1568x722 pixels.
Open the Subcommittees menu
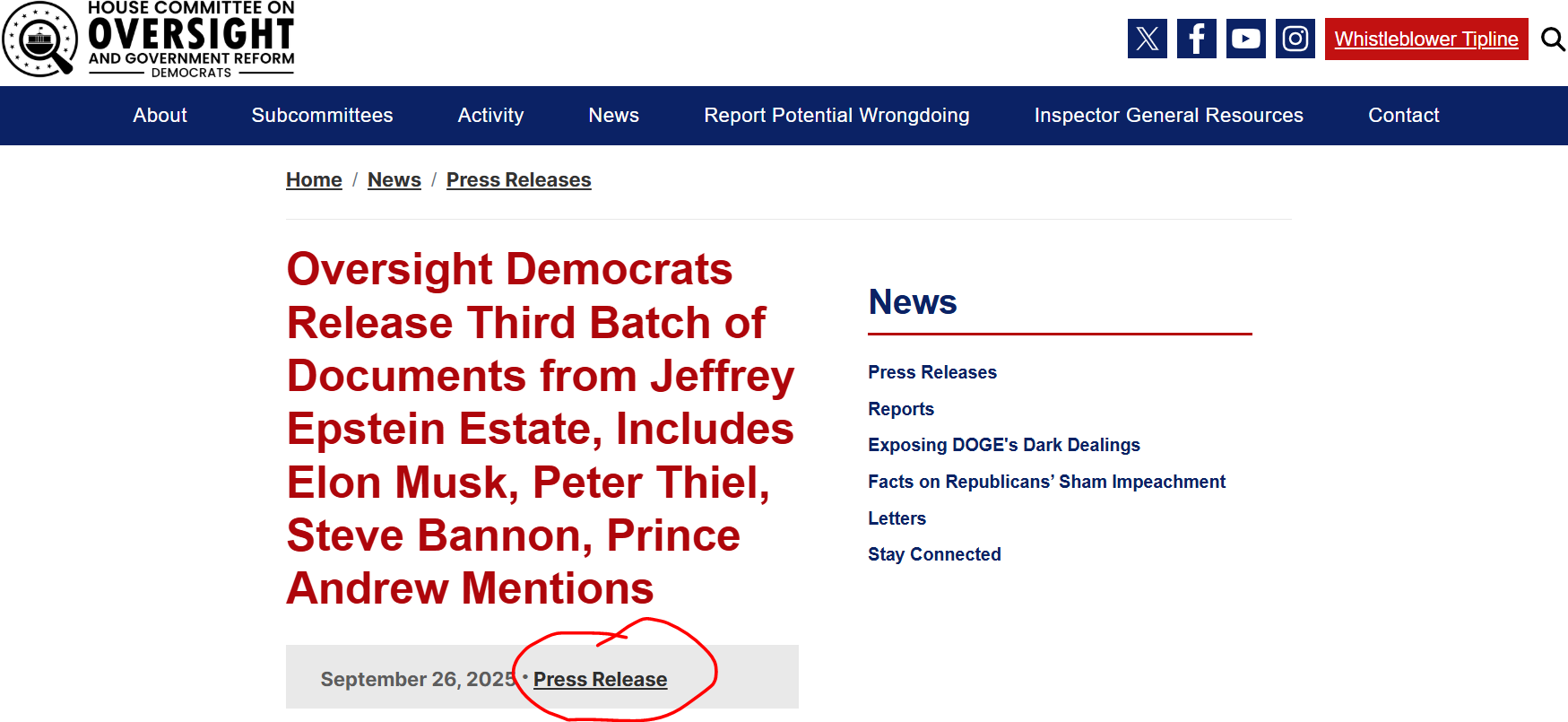coord(322,116)
